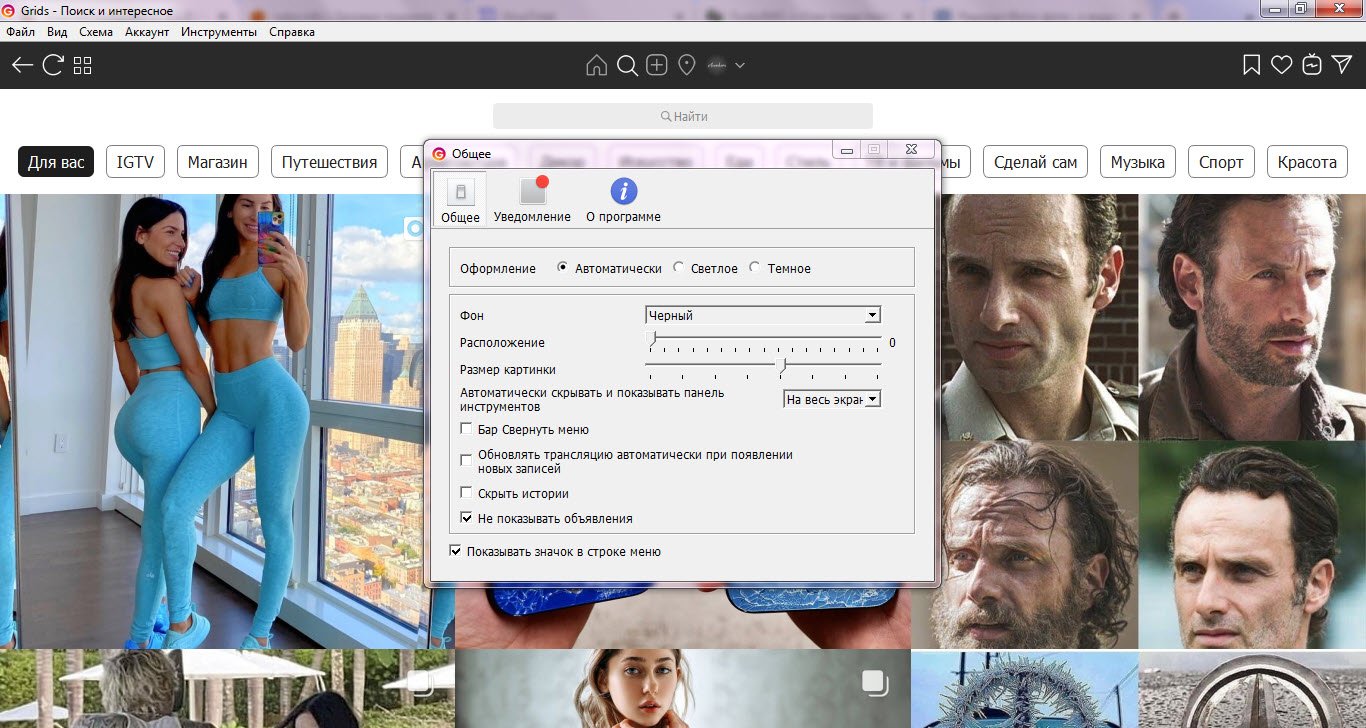Switch to the Уведомление tab

tap(532, 199)
